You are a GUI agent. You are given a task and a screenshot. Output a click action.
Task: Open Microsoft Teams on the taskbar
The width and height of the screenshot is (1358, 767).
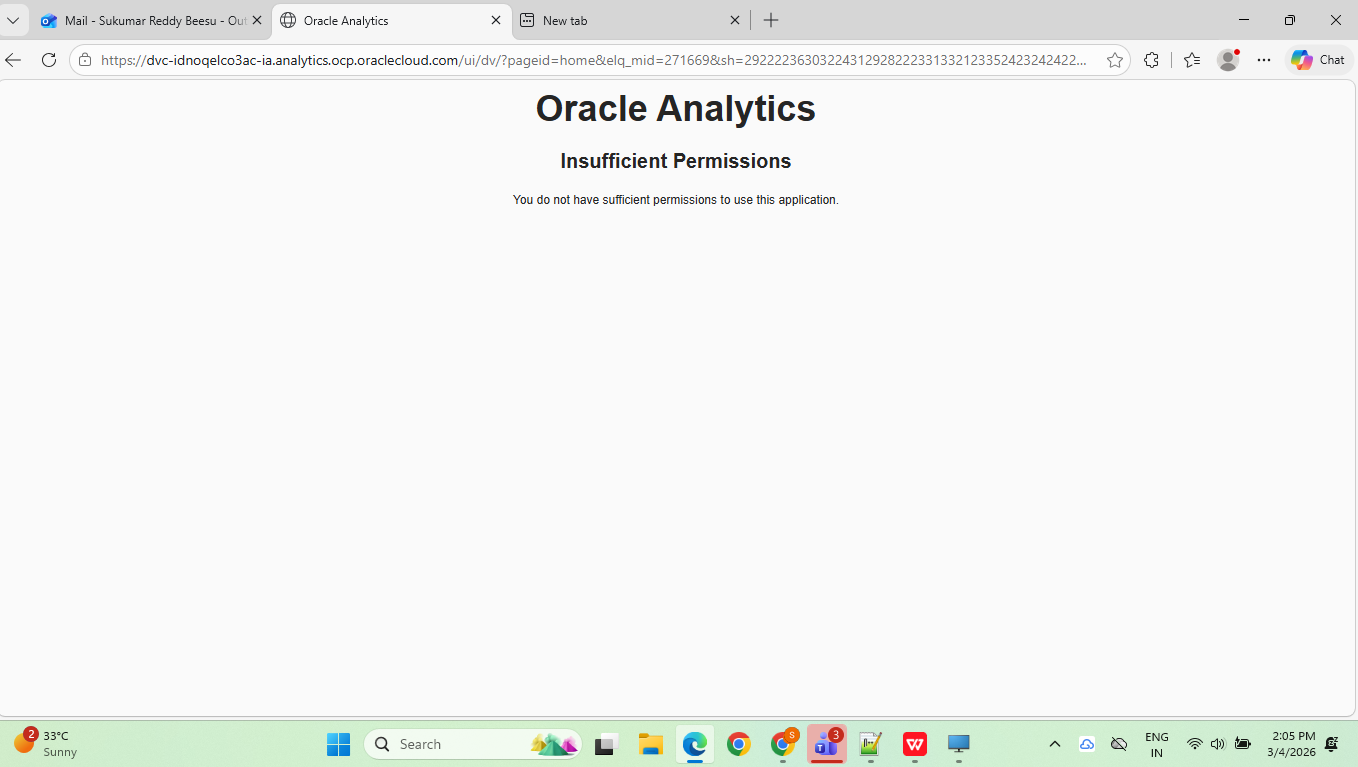click(827, 744)
